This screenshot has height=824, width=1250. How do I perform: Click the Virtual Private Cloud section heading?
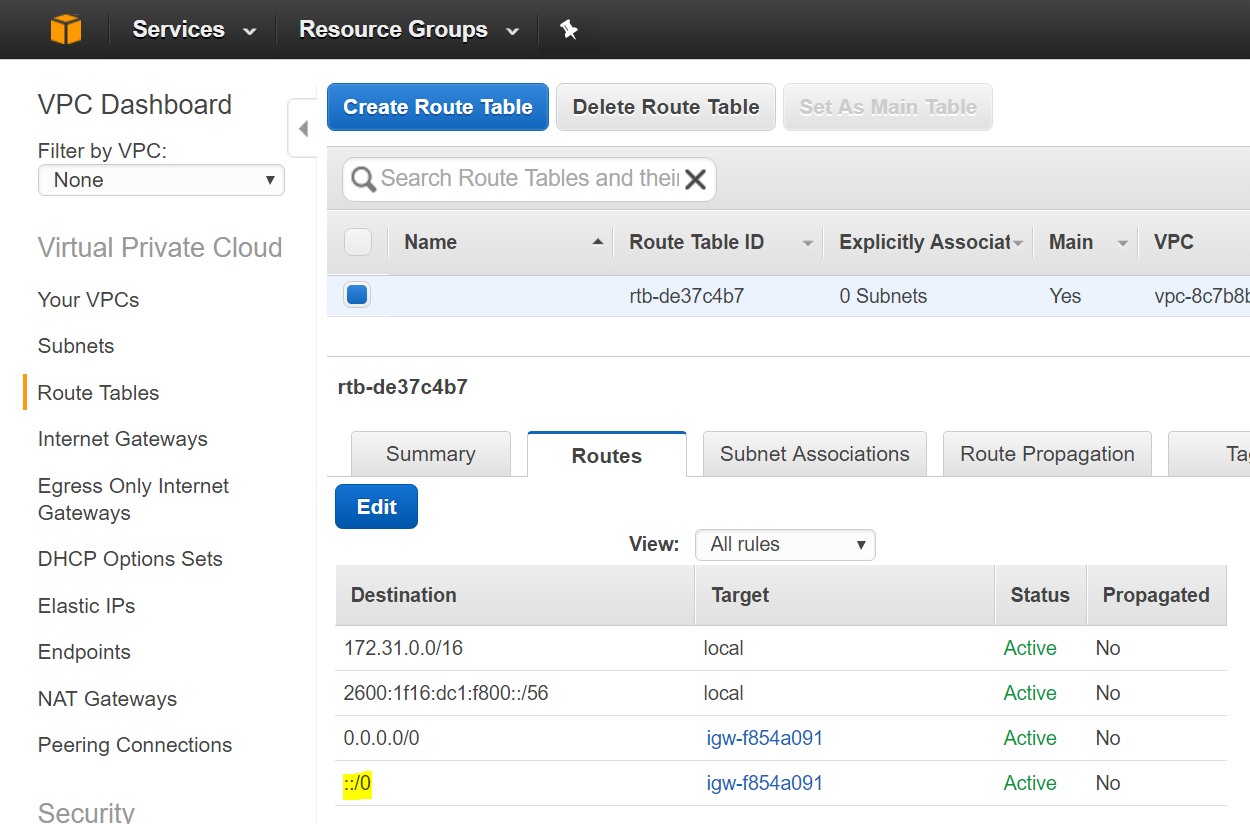coord(160,247)
